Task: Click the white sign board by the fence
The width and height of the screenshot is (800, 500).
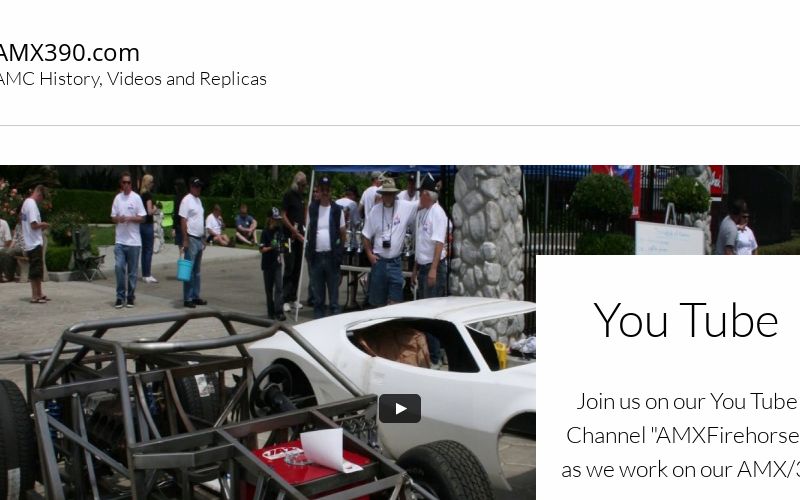Action: pos(669,238)
